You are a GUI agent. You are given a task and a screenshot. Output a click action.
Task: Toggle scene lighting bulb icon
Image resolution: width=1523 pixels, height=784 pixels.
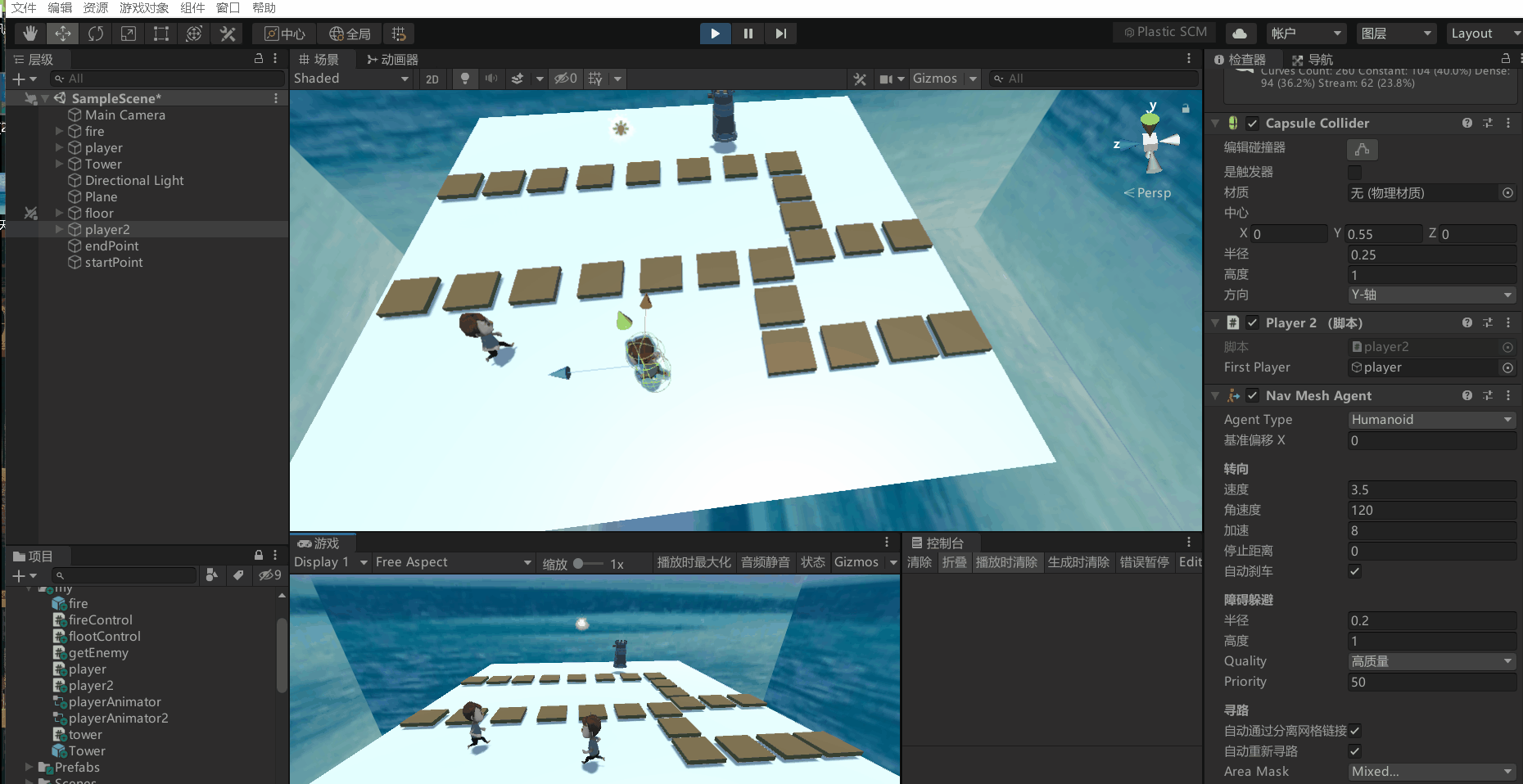465,79
